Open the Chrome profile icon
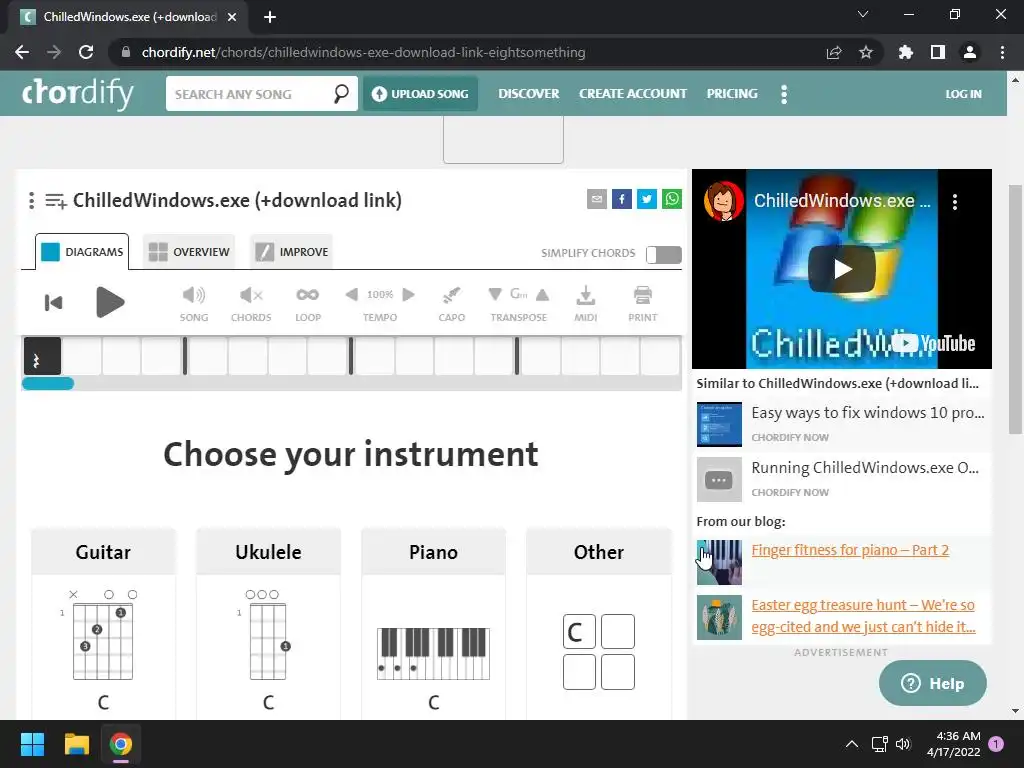The height and width of the screenshot is (768, 1024). coord(970,52)
